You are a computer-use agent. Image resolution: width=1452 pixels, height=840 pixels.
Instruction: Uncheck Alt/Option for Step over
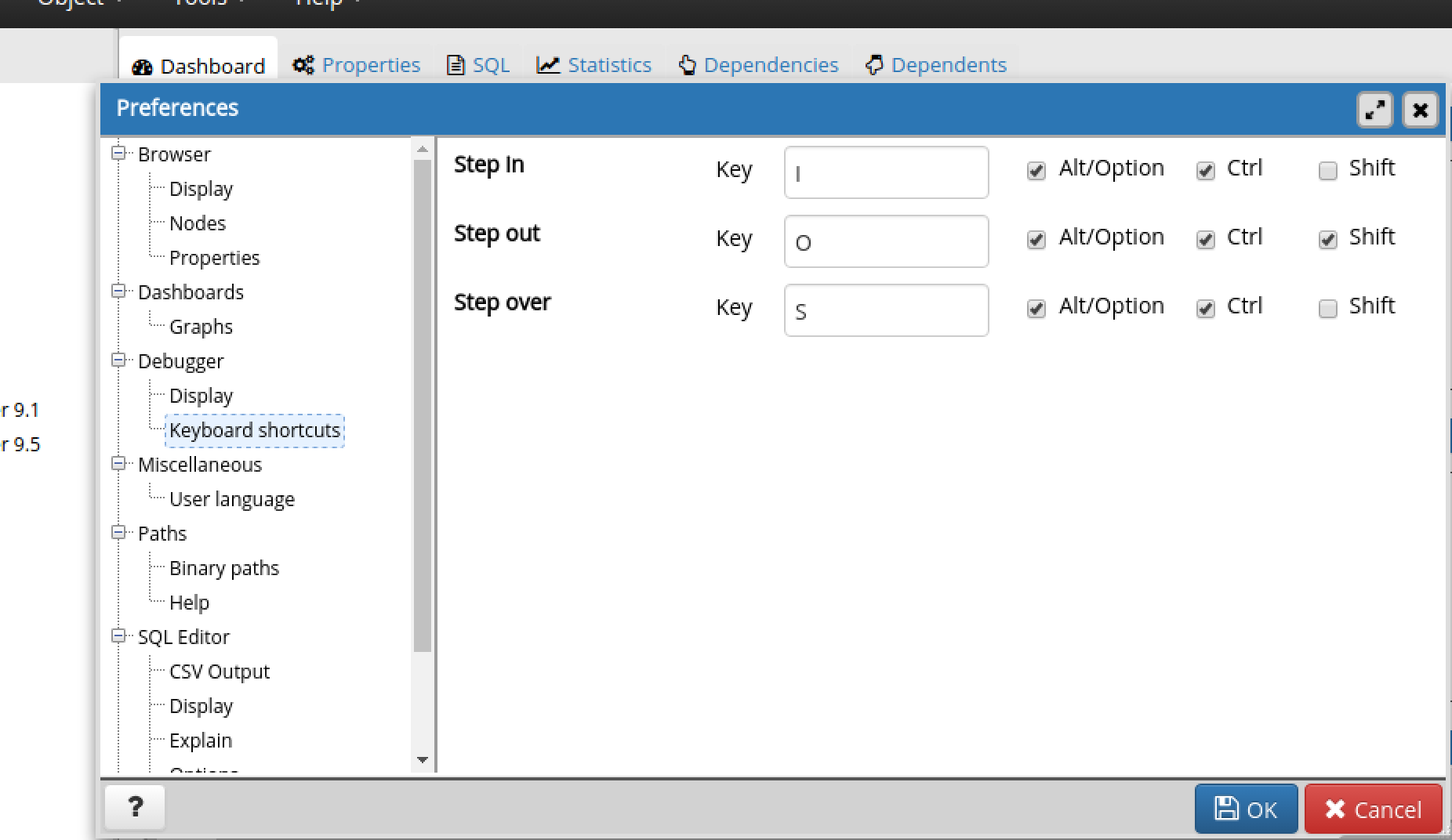[1035, 309]
